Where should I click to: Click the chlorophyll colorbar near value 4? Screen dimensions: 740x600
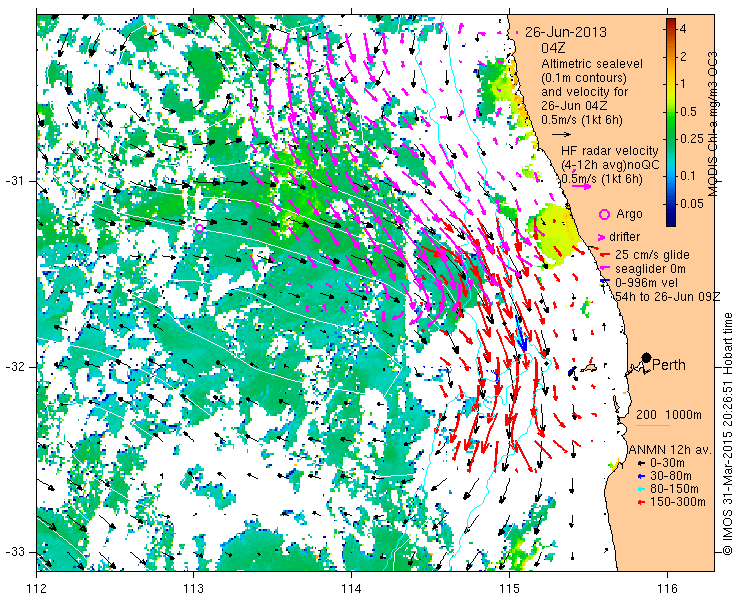coord(671,28)
